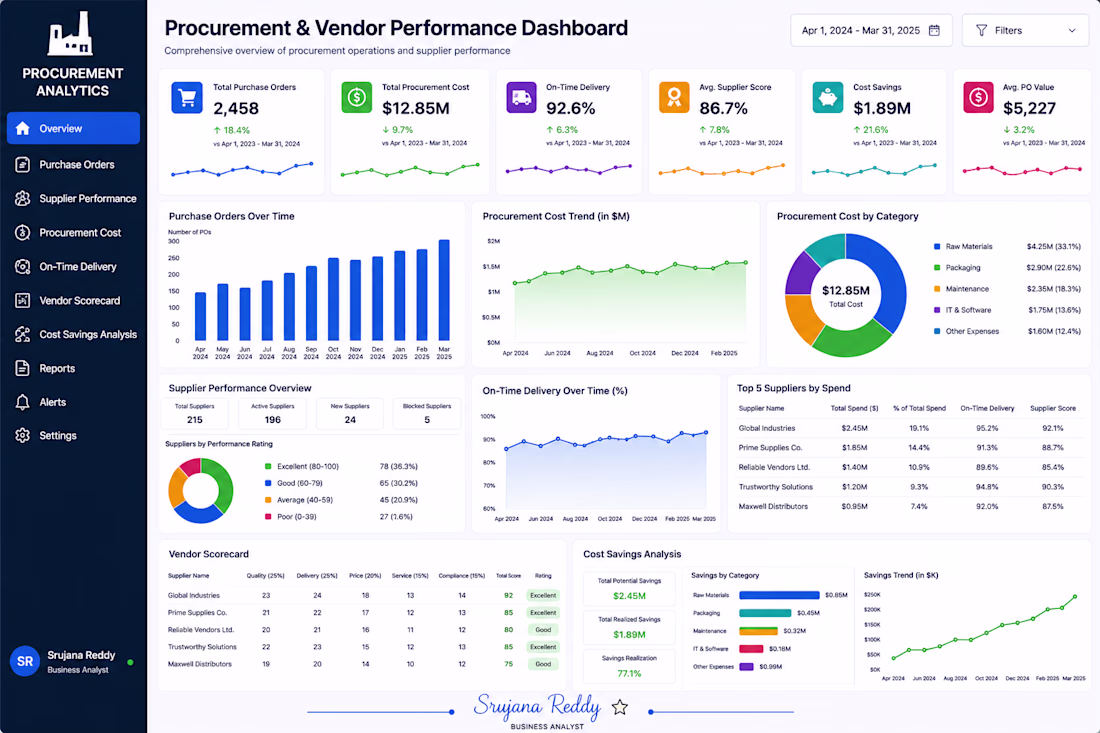Click the Packaging legend green swatch

click(937, 267)
